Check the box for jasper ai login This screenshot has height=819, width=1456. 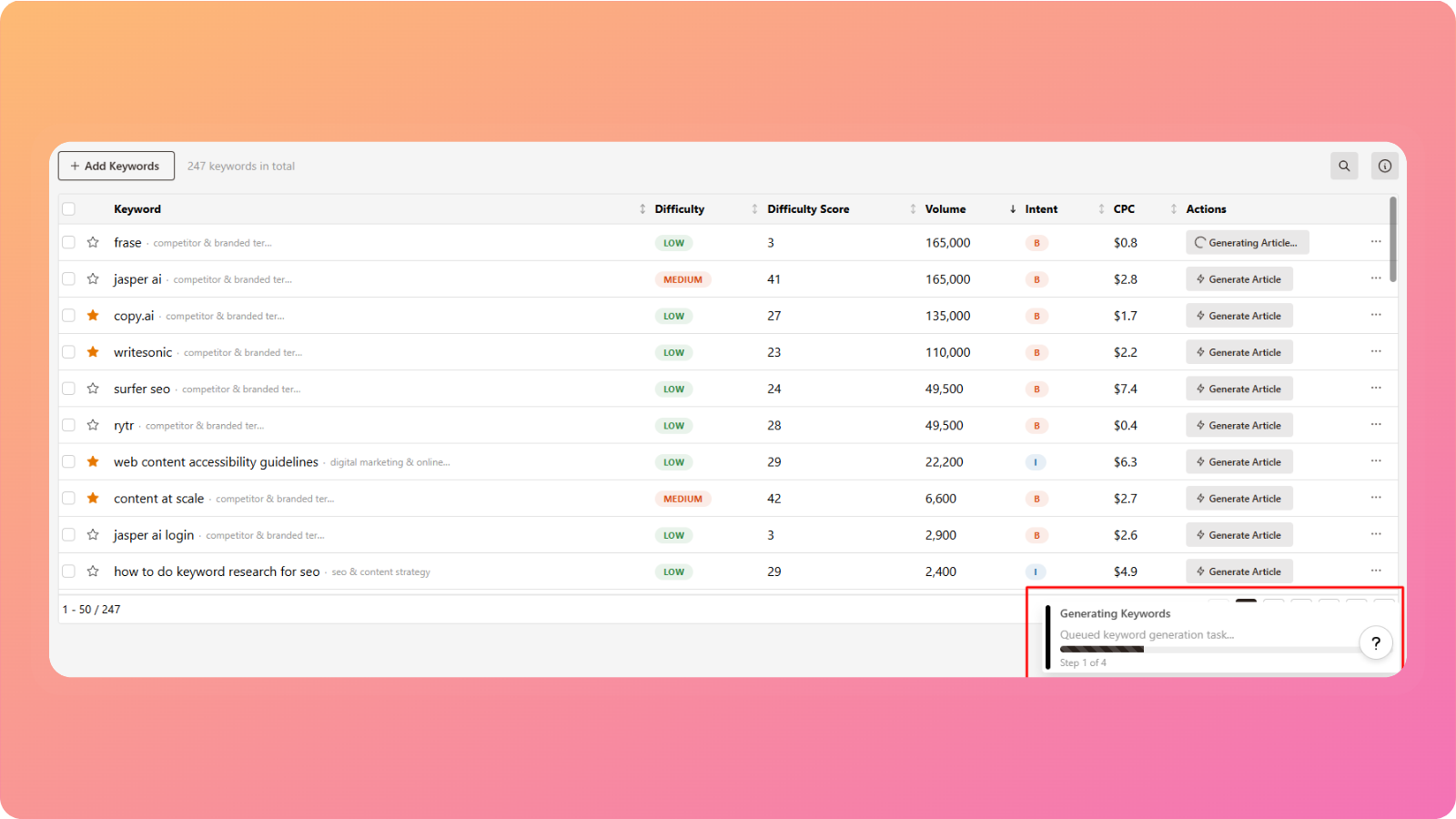click(69, 535)
